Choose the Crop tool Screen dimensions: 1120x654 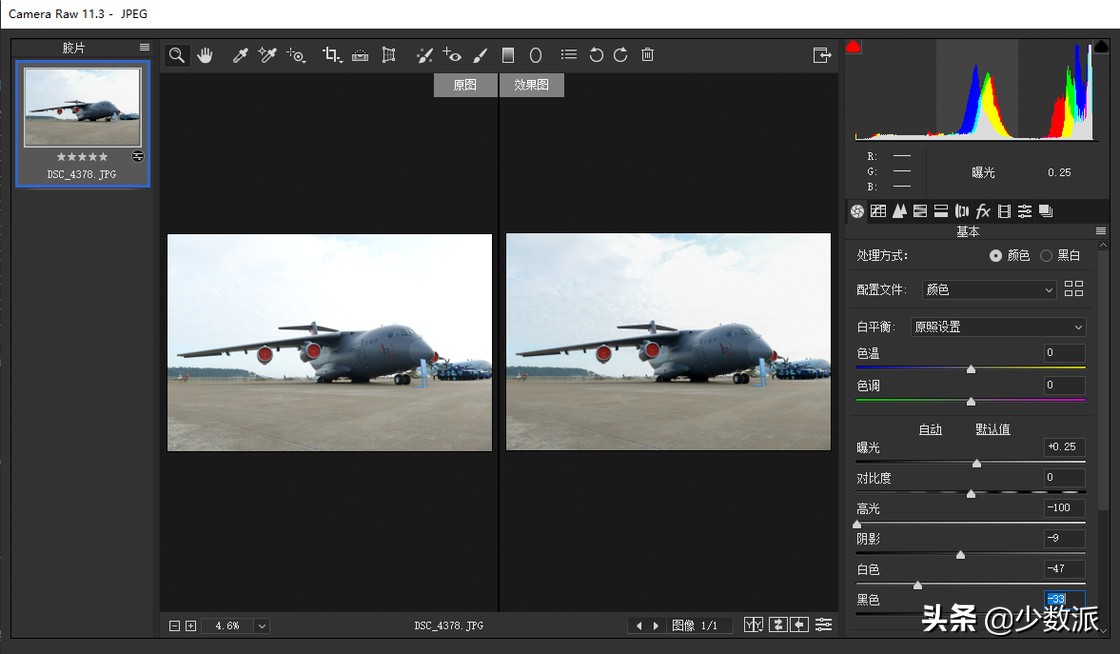pyautogui.click(x=331, y=56)
